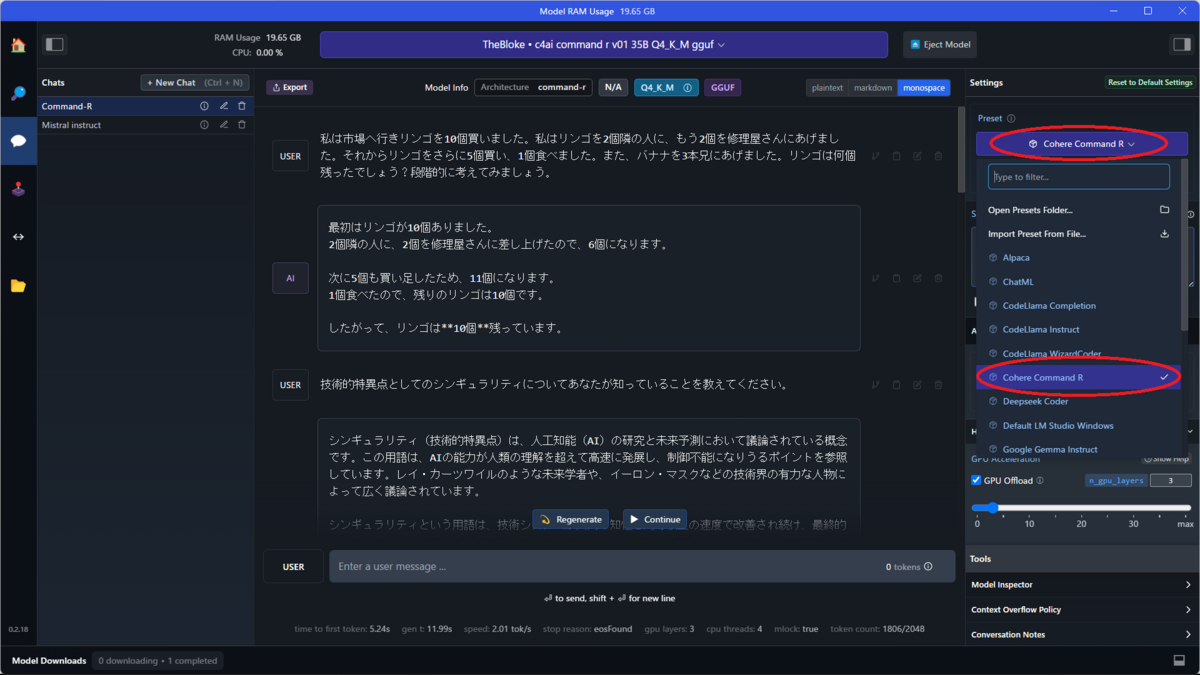The height and width of the screenshot is (675, 1200).
Task: Delete the apple AI answer
Action: point(938,278)
